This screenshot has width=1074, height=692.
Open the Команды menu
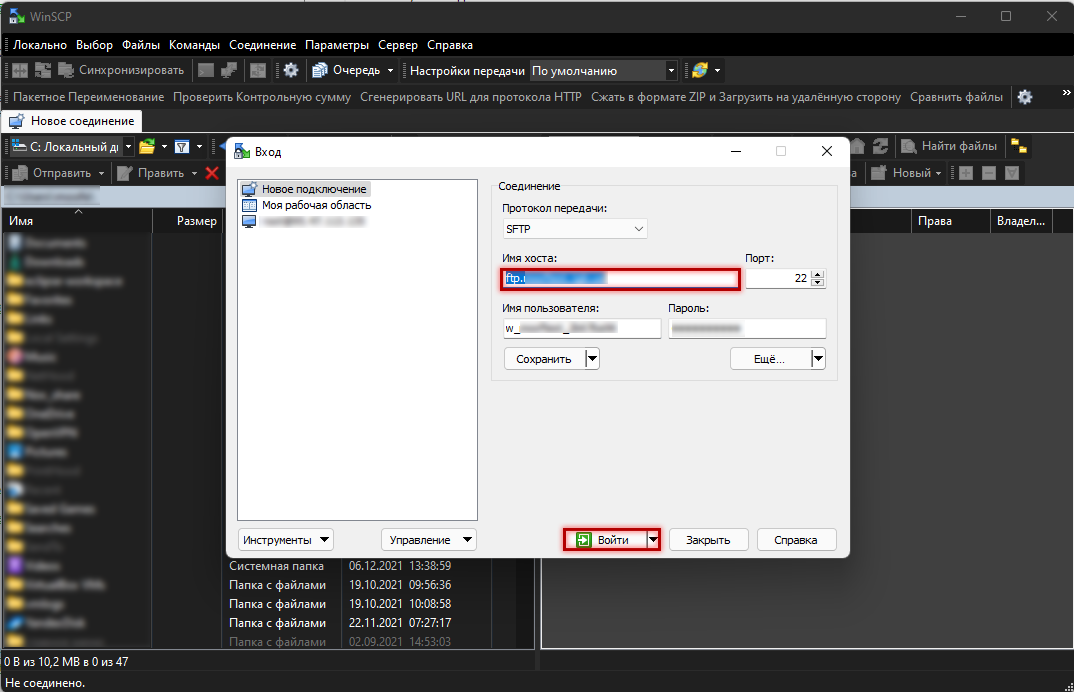[195, 45]
